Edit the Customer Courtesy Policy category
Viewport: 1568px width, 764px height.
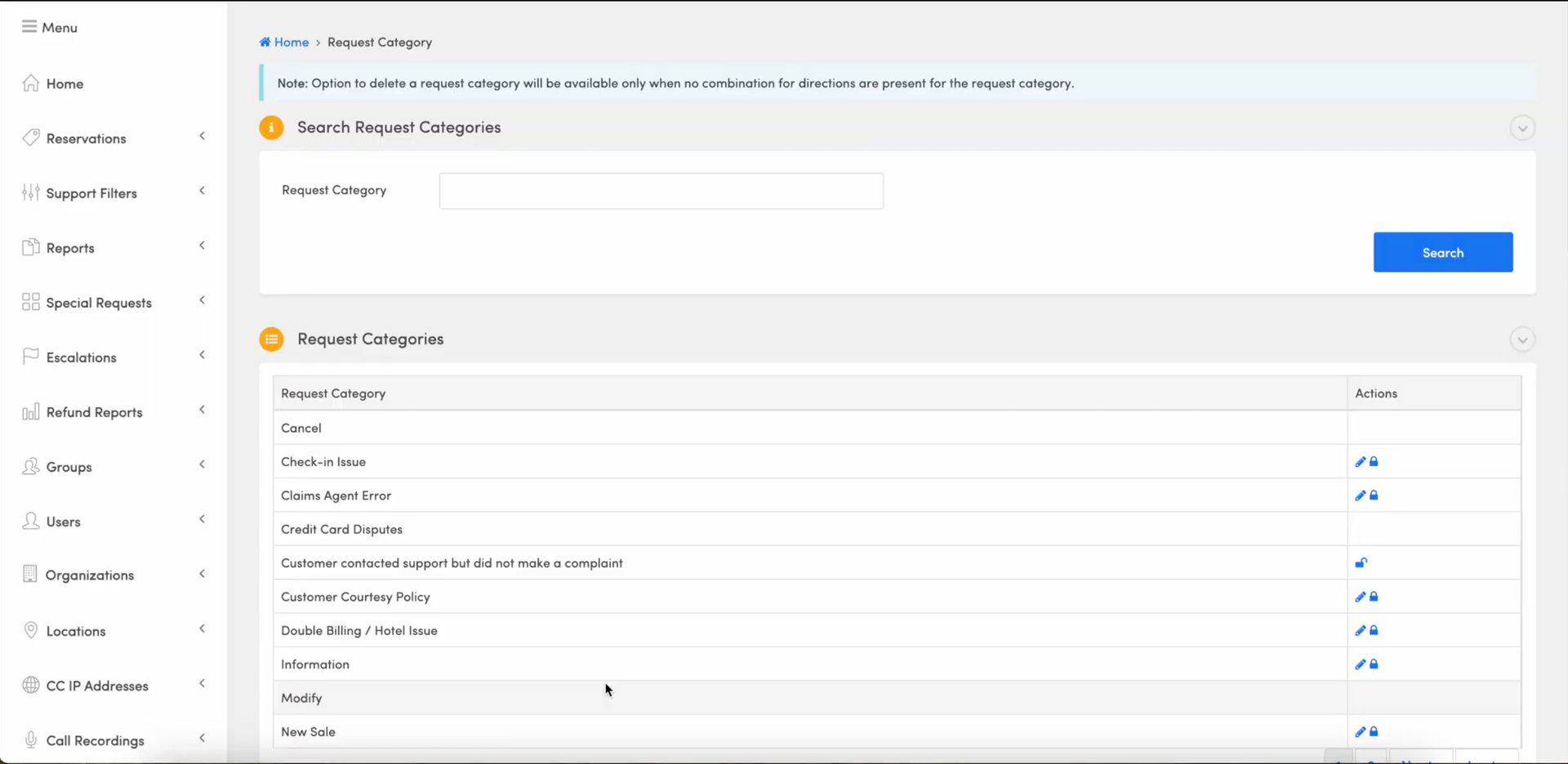pyautogui.click(x=1360, y=597)
